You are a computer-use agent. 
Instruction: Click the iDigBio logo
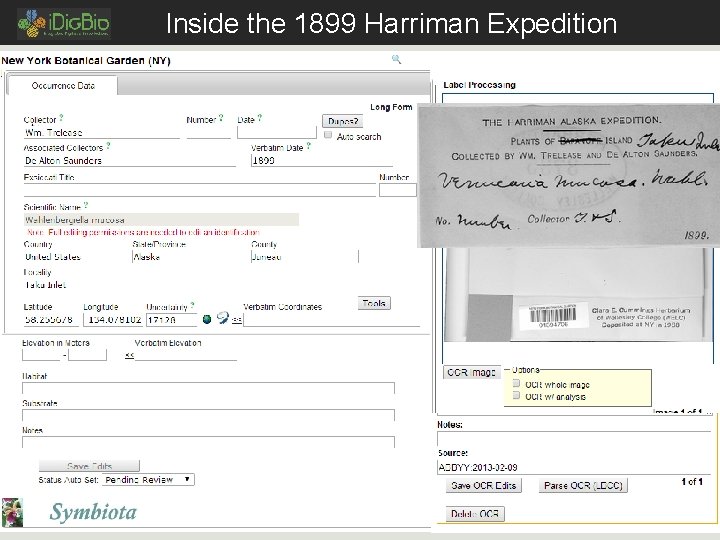[x=64, y=23]
